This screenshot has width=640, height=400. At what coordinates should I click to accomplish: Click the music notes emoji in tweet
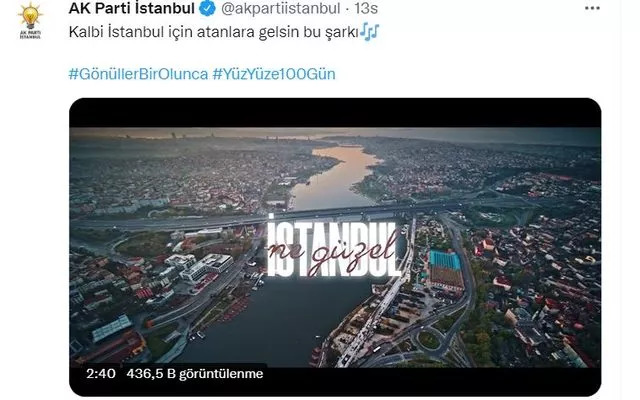[370, 32]
